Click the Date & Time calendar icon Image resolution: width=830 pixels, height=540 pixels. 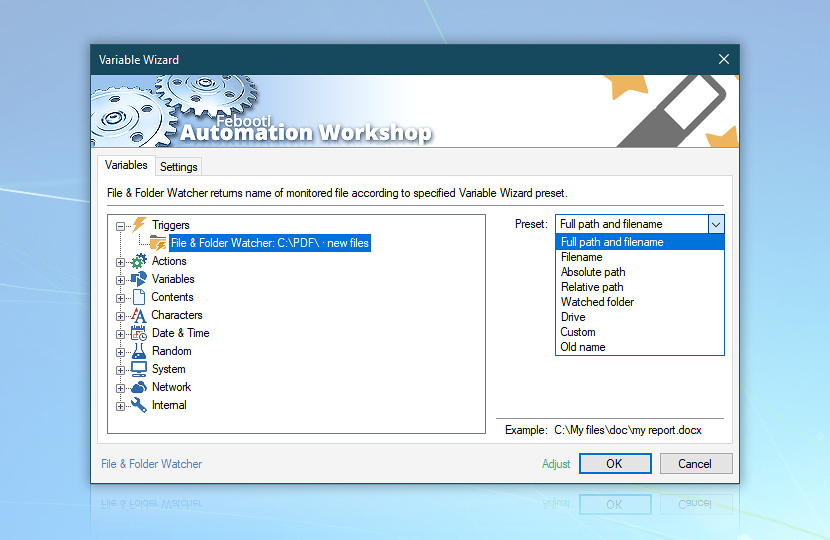139,333
